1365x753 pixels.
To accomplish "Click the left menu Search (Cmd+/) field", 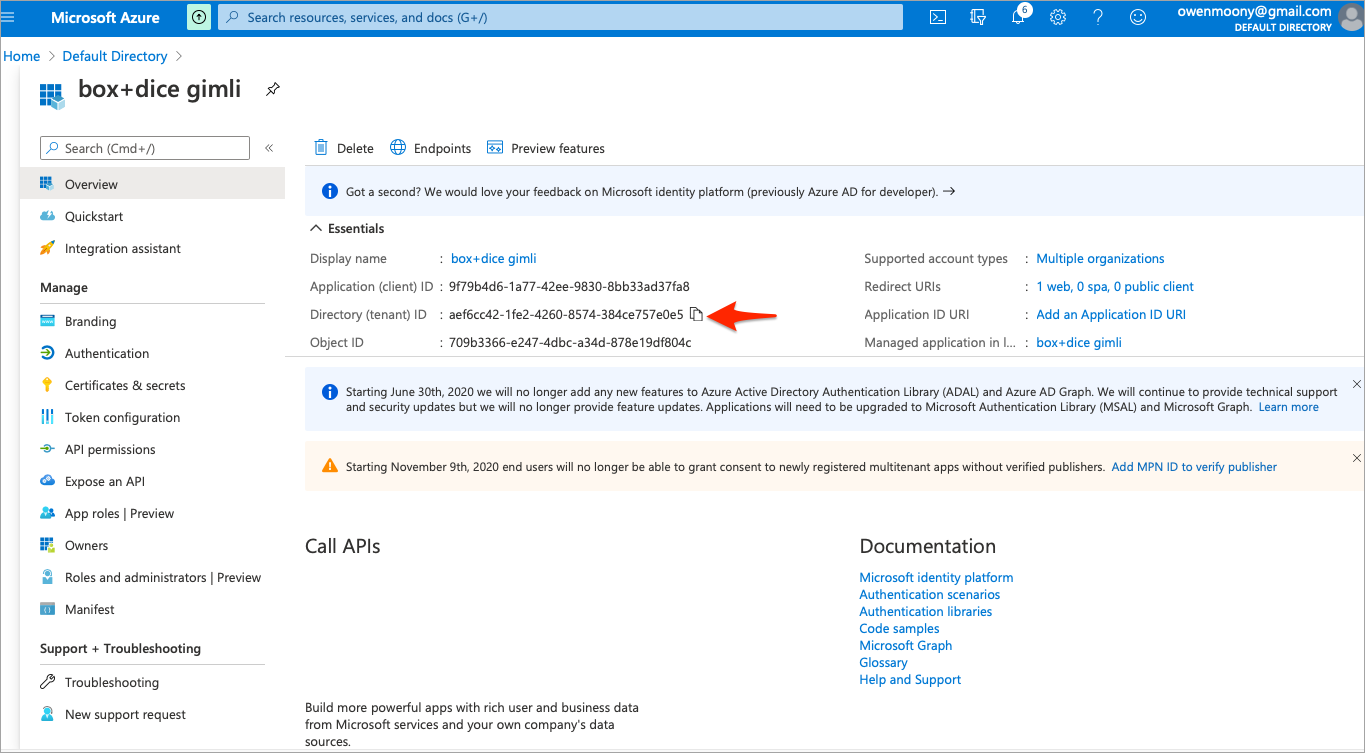I will pyautogui.click(x=145, y=148).
